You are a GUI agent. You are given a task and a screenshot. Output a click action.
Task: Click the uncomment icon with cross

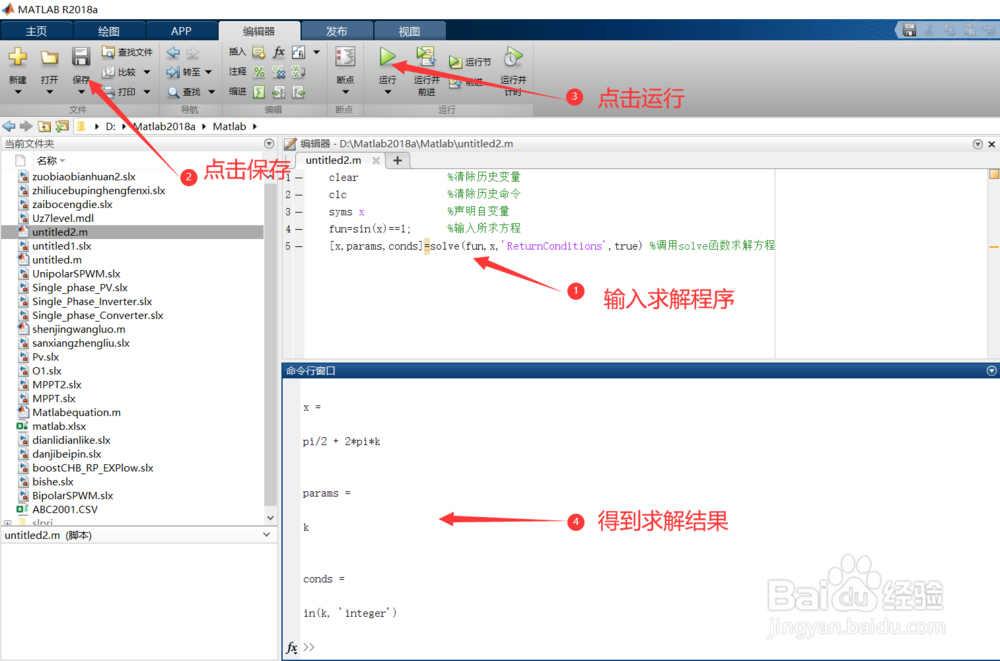(278, 72)
